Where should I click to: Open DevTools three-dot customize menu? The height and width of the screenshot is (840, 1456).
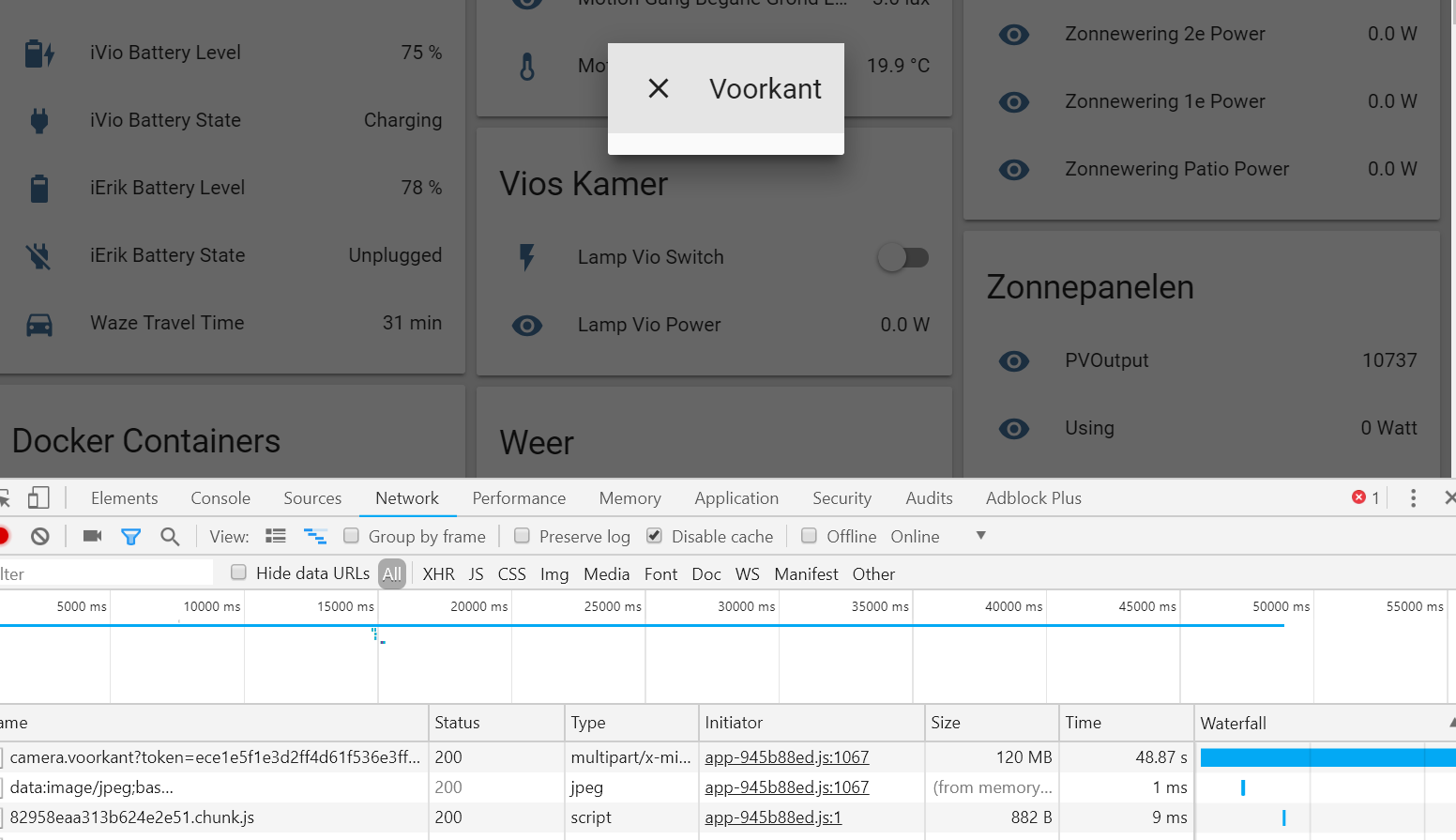(1413, 498)
